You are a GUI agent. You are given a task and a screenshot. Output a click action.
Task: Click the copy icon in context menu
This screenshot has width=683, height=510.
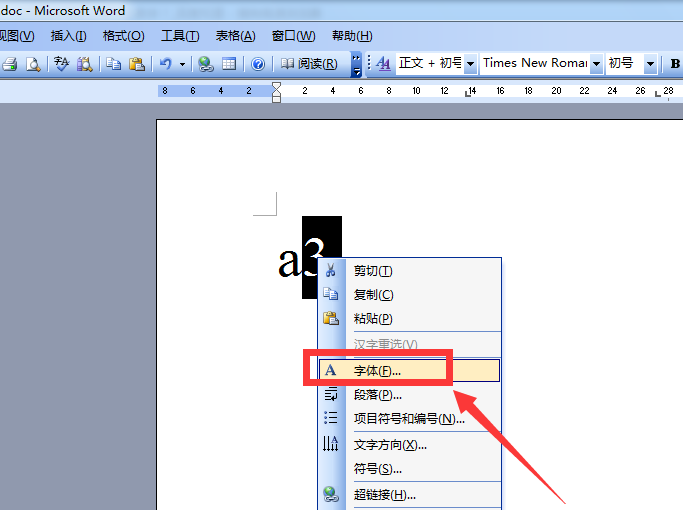[331, 294]
